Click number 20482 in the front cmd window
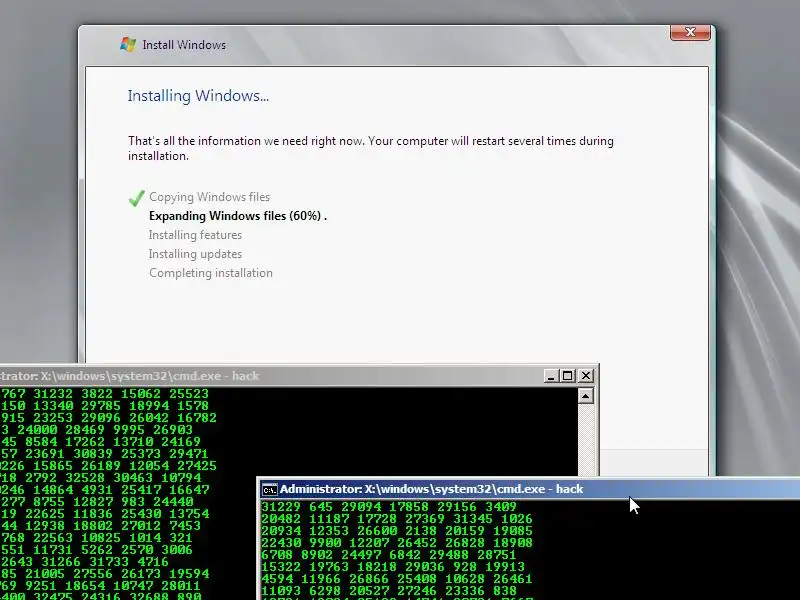This screenshot has height=600, width=800. [281, 519]
